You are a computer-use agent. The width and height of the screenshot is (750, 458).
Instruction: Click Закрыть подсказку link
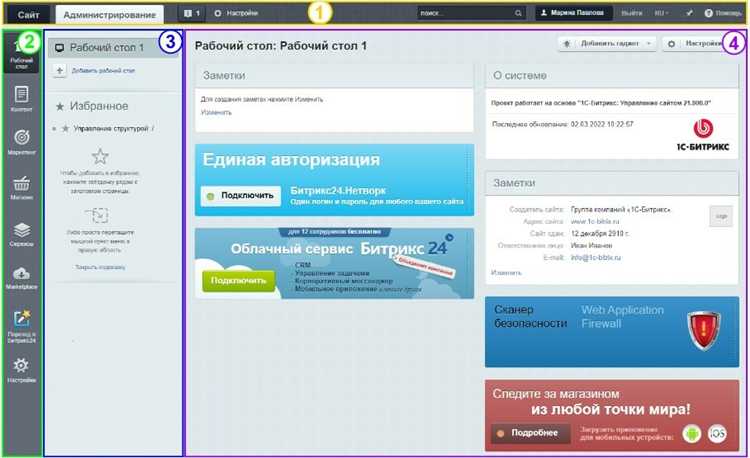[x=100, y=267]
